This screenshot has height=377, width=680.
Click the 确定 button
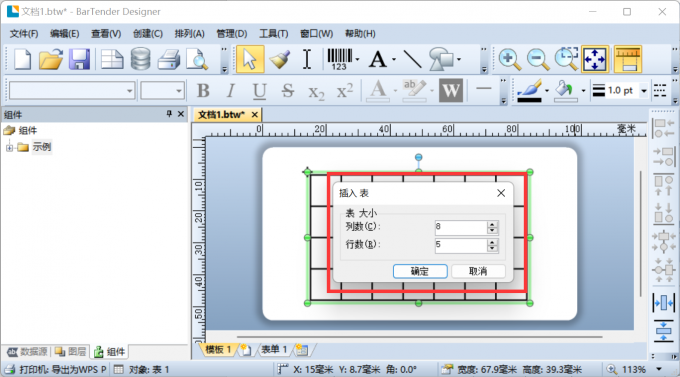coord(420,271)
